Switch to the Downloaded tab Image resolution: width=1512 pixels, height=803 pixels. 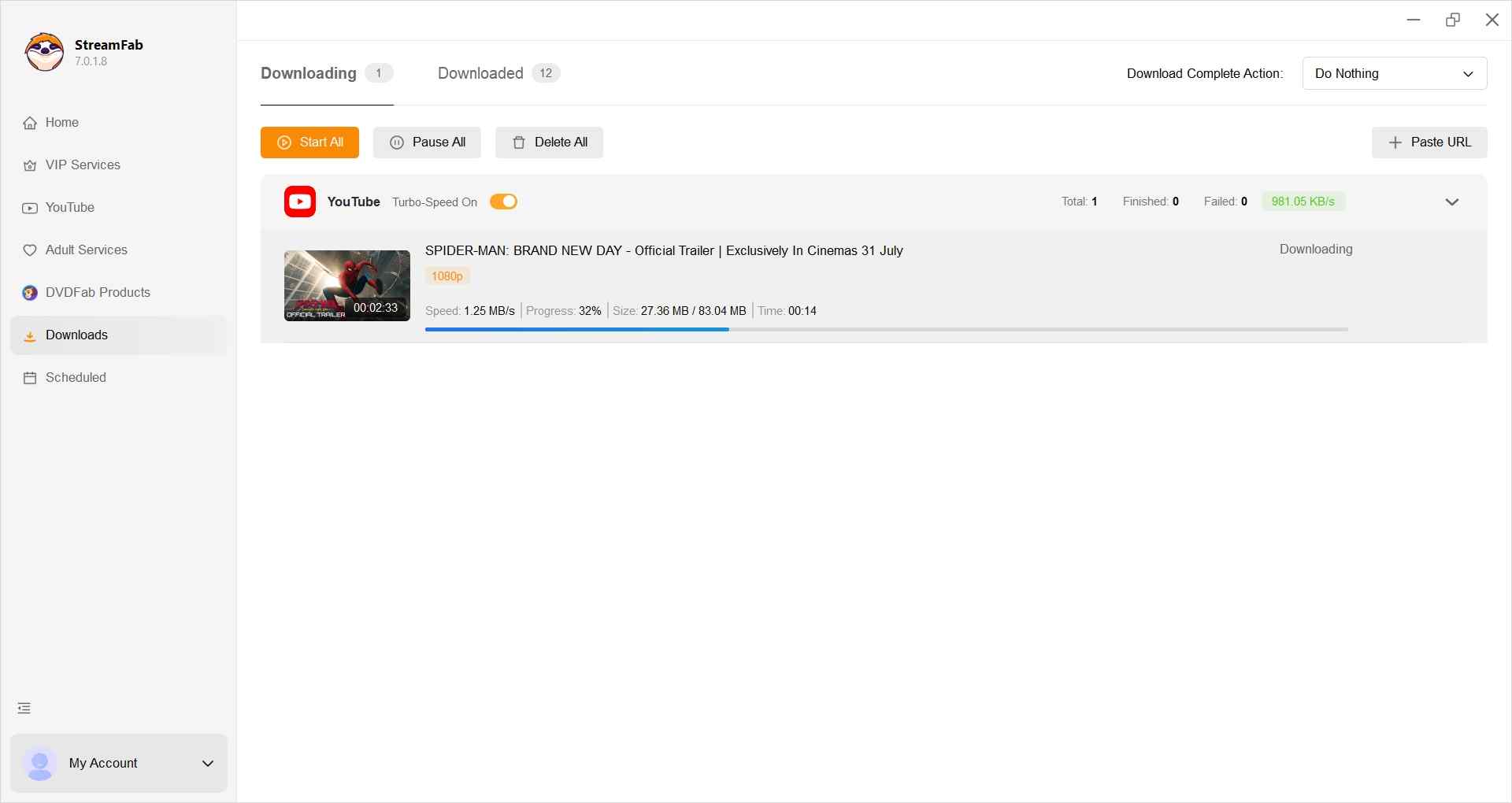tap(479, 73)
